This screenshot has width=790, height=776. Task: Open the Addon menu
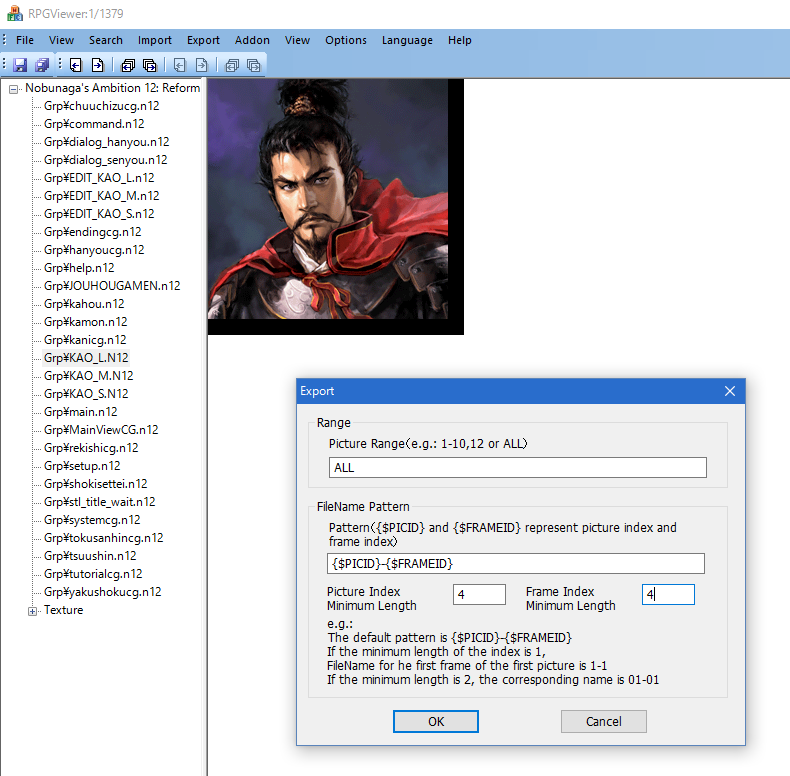(x=252, y=40)
